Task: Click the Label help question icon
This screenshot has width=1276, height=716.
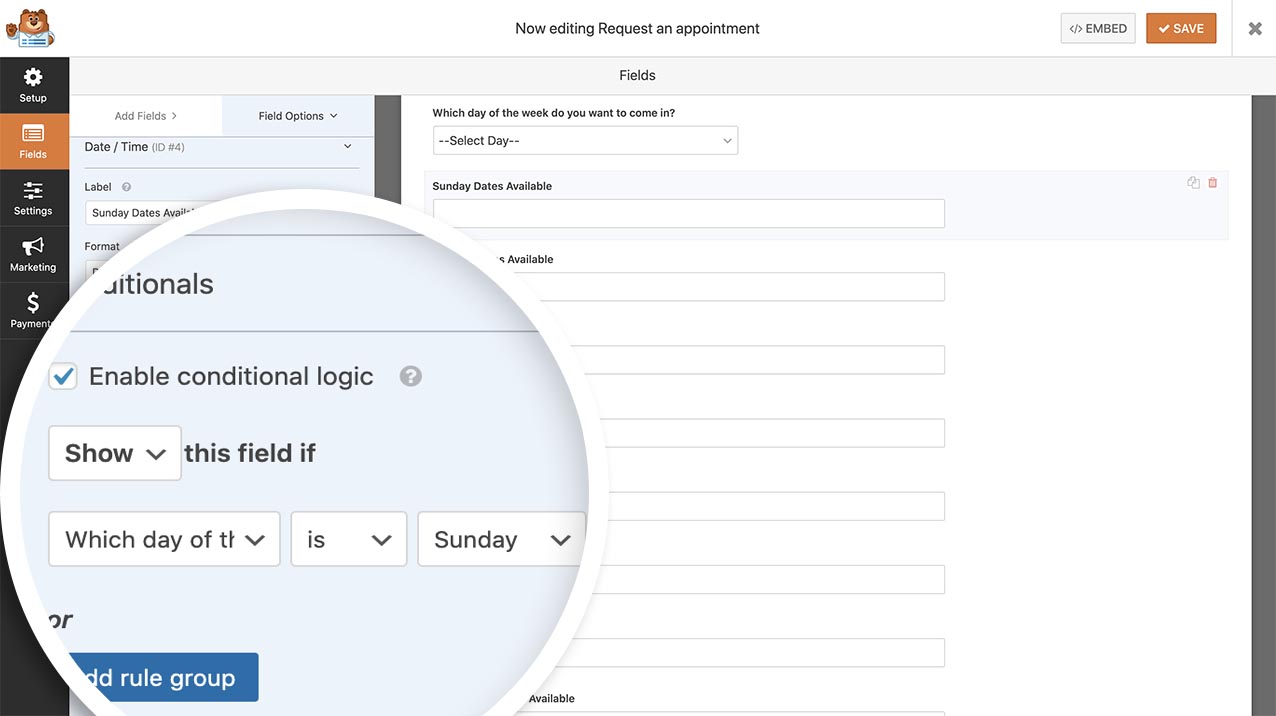Action: [x=126, y=187]
